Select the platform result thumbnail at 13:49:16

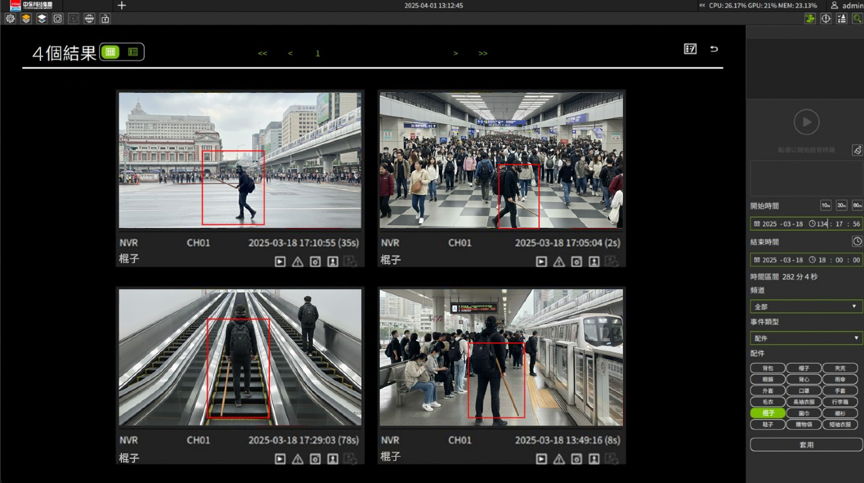[501, 358]
